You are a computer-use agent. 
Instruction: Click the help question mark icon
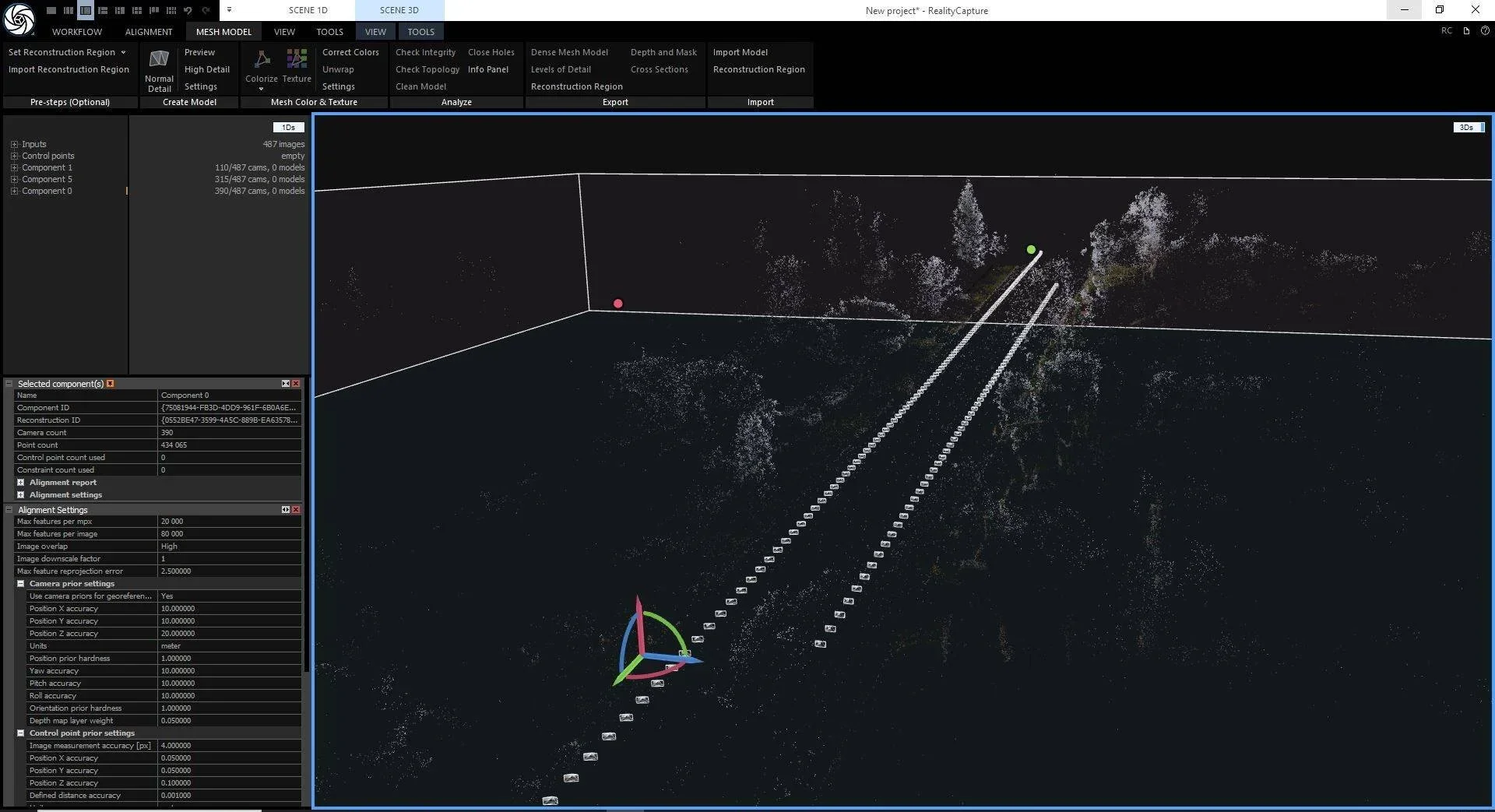1485,31
